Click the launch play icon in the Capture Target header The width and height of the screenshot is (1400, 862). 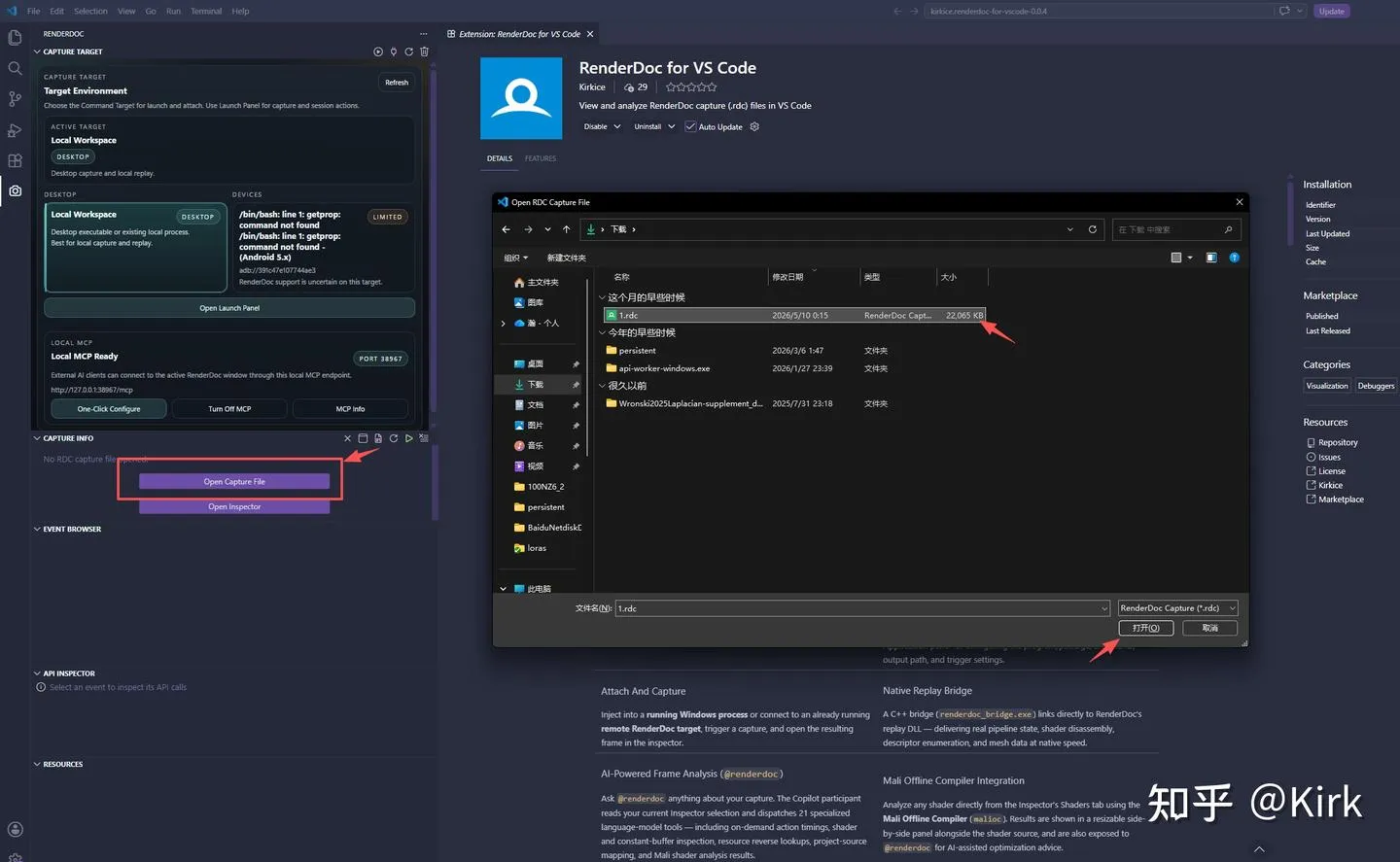pyautogui.click(x=378, y=52)
